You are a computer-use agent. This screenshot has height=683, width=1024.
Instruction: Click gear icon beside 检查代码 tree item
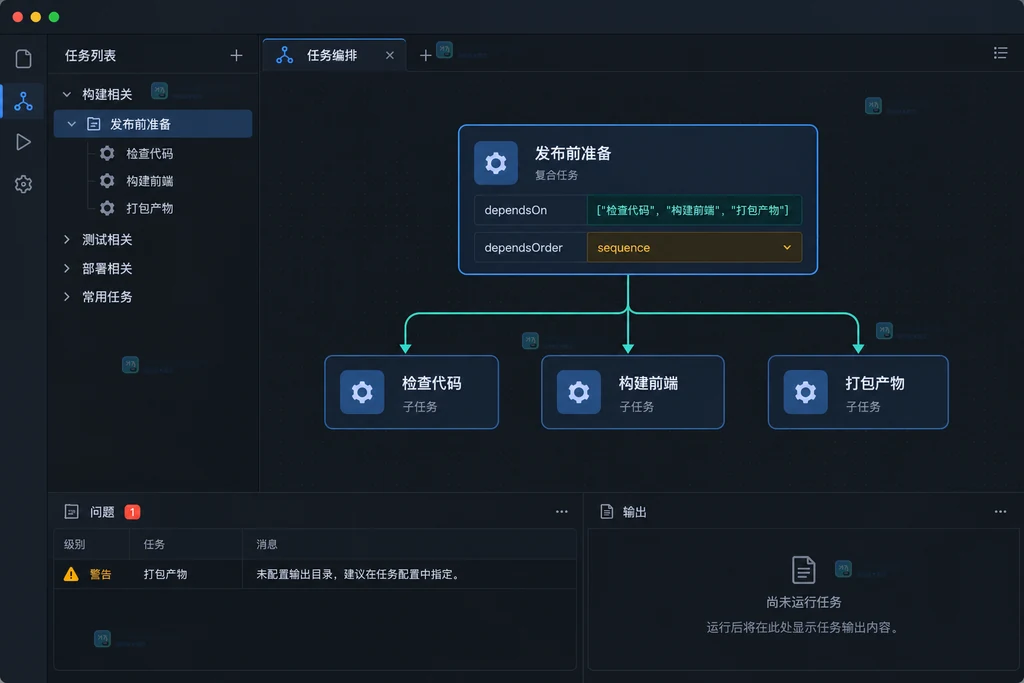tap(107, 153)
